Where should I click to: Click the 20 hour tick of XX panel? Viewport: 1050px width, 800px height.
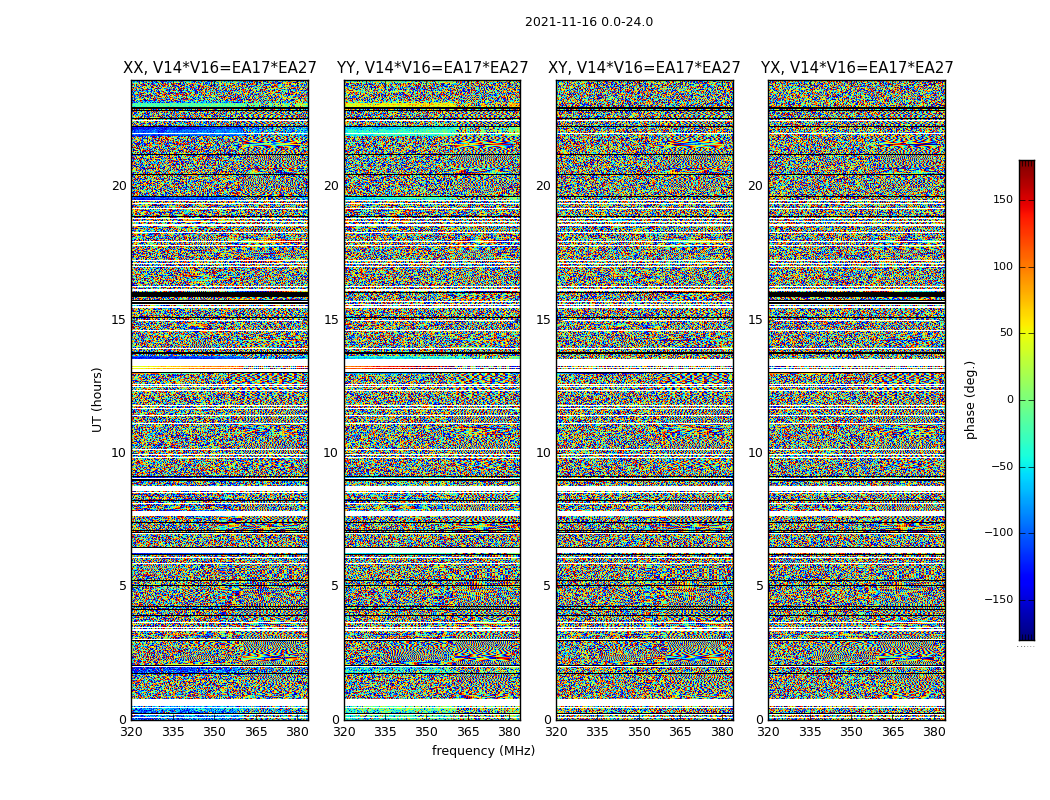tap(119, 186)
